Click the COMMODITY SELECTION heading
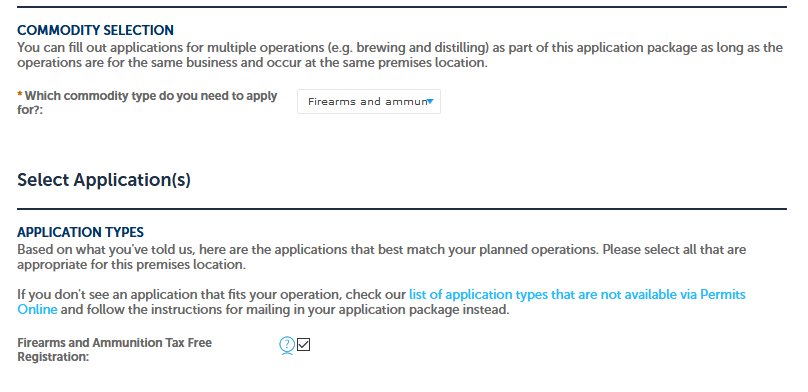Image resolution: width=808 pixels, height=392 pixels. (95, 30)
